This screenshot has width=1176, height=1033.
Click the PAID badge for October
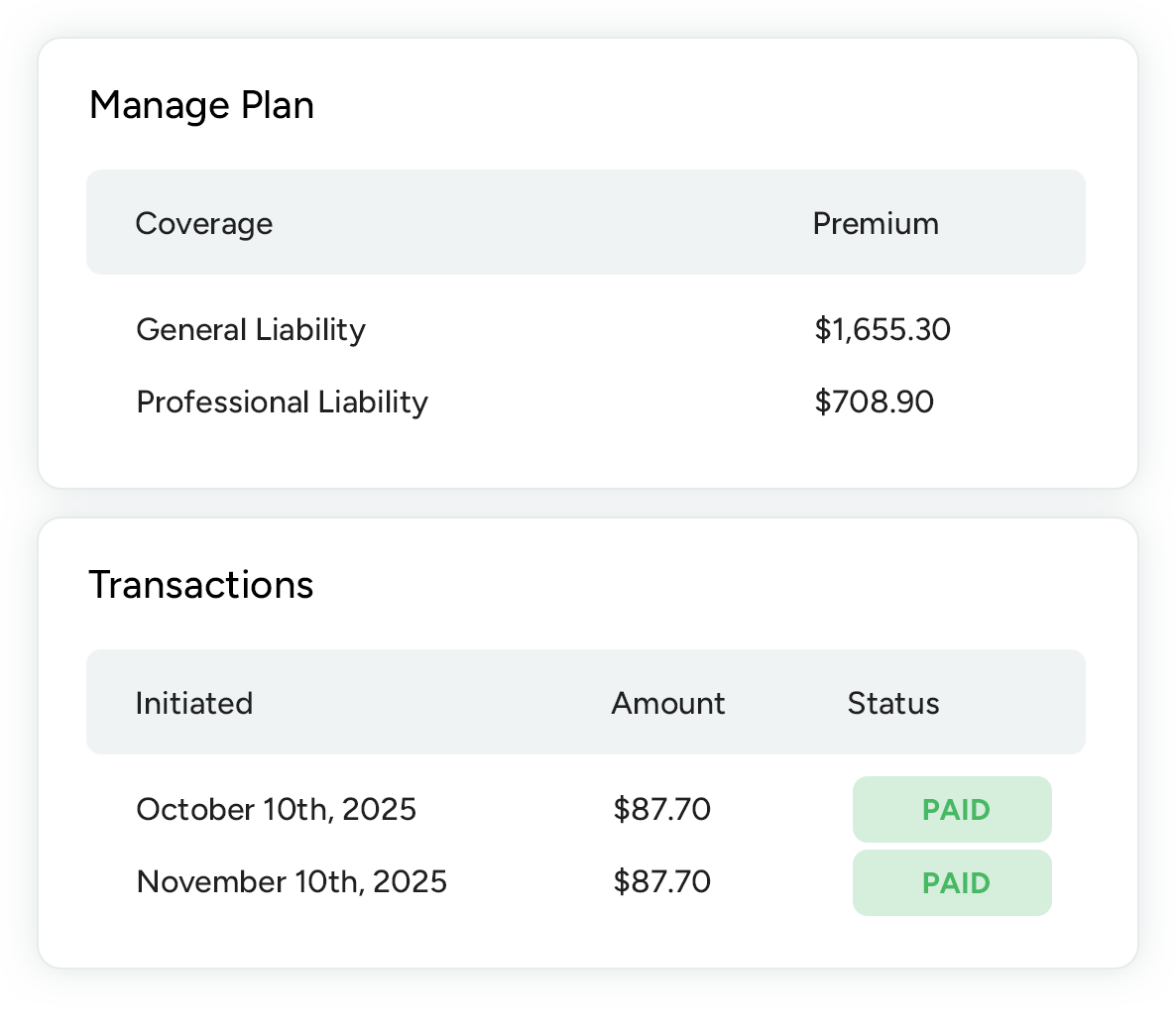[952, 809]
